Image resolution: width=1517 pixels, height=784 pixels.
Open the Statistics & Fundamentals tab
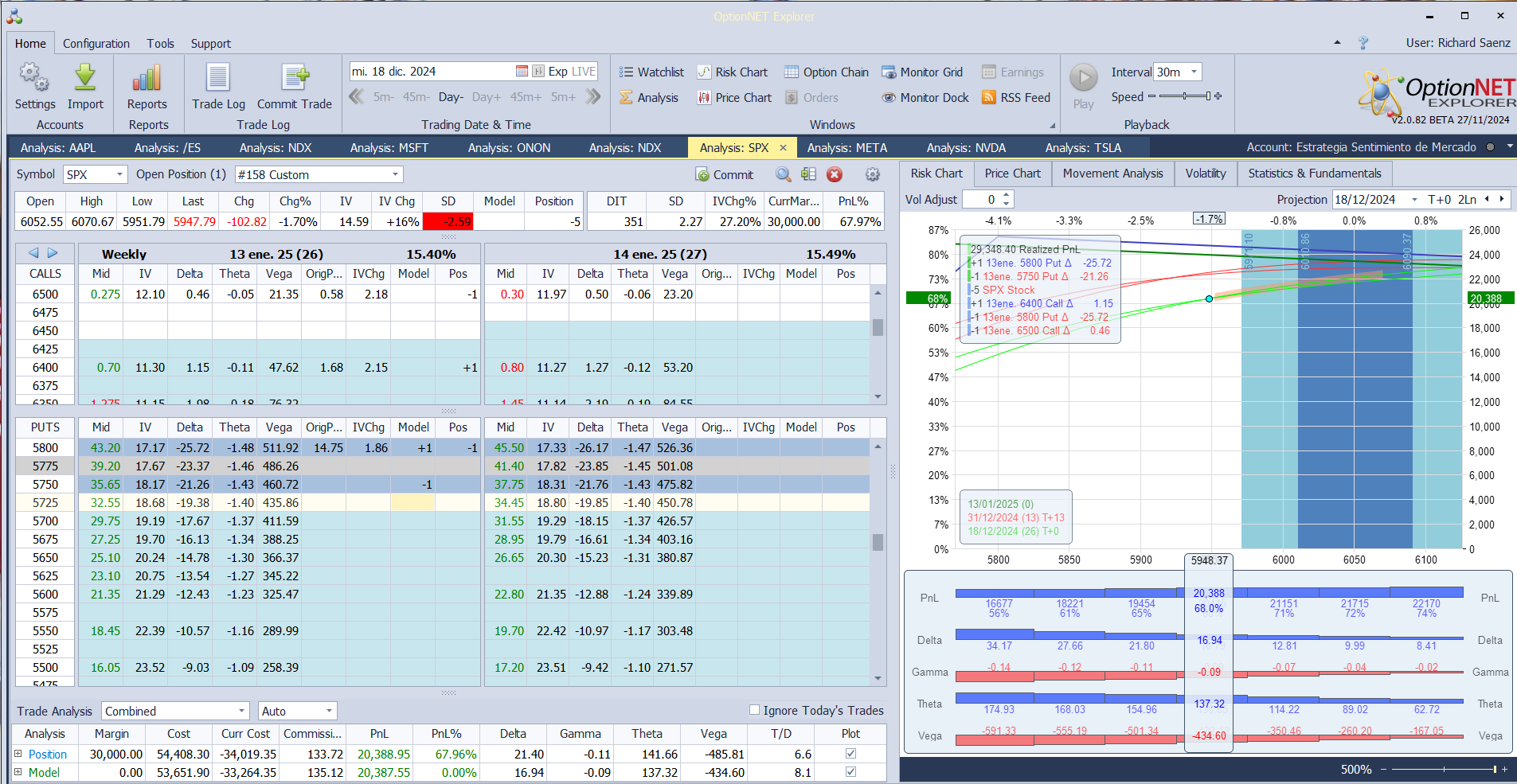tap(1315, 174)
